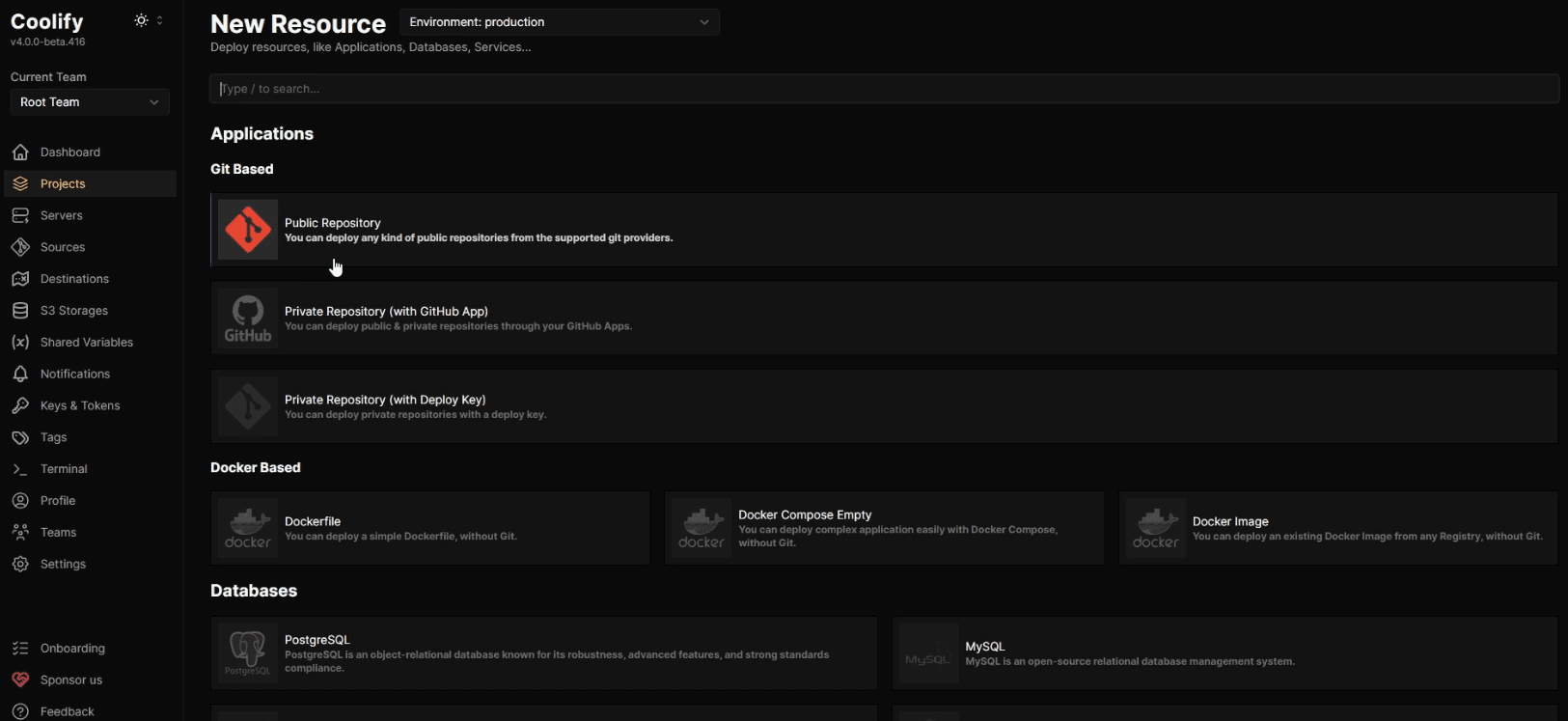1568x721 pixels.
Task: Click the Feedback question mark icon
Action: click(20, 712)
